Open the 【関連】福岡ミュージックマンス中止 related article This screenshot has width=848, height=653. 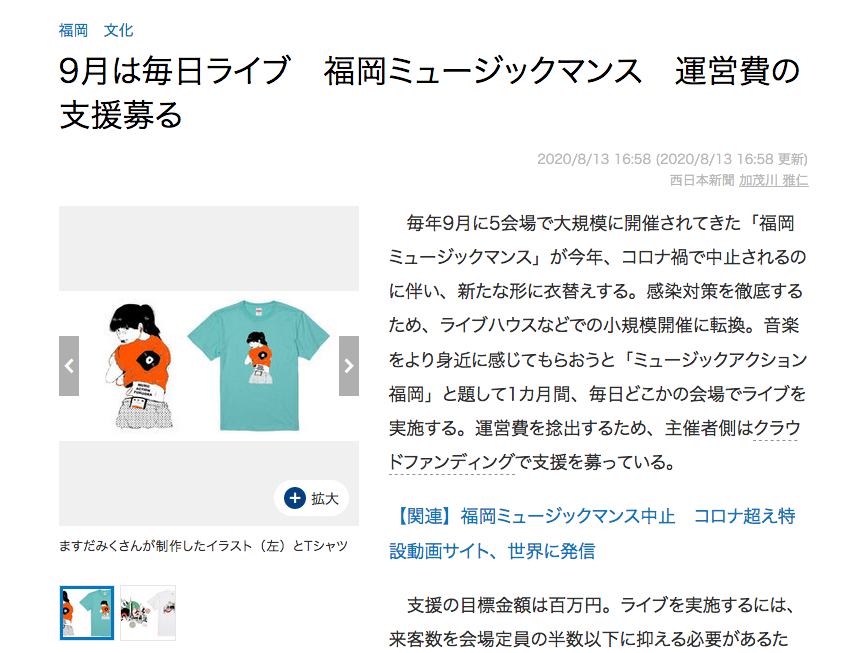pyautogui.click(x=592, y=533)
